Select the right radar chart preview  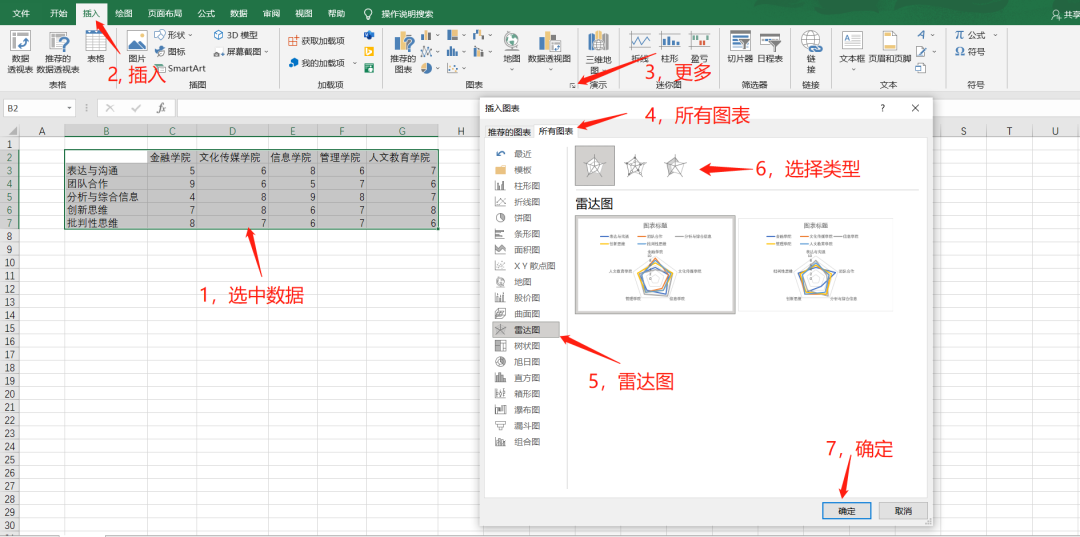816,264
